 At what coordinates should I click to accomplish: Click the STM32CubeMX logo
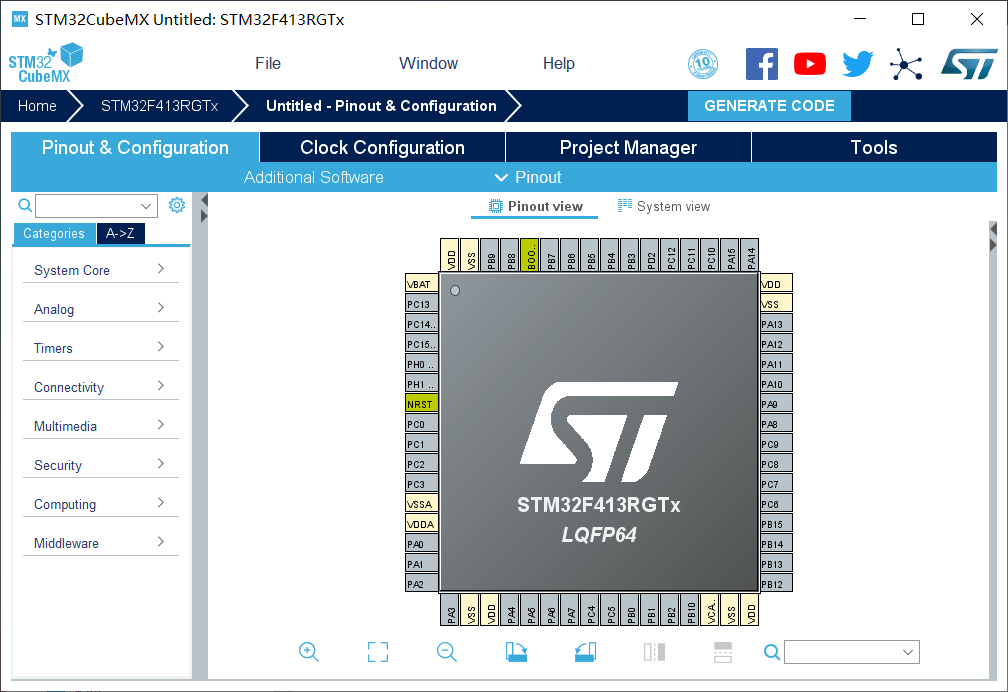point(46,63)
